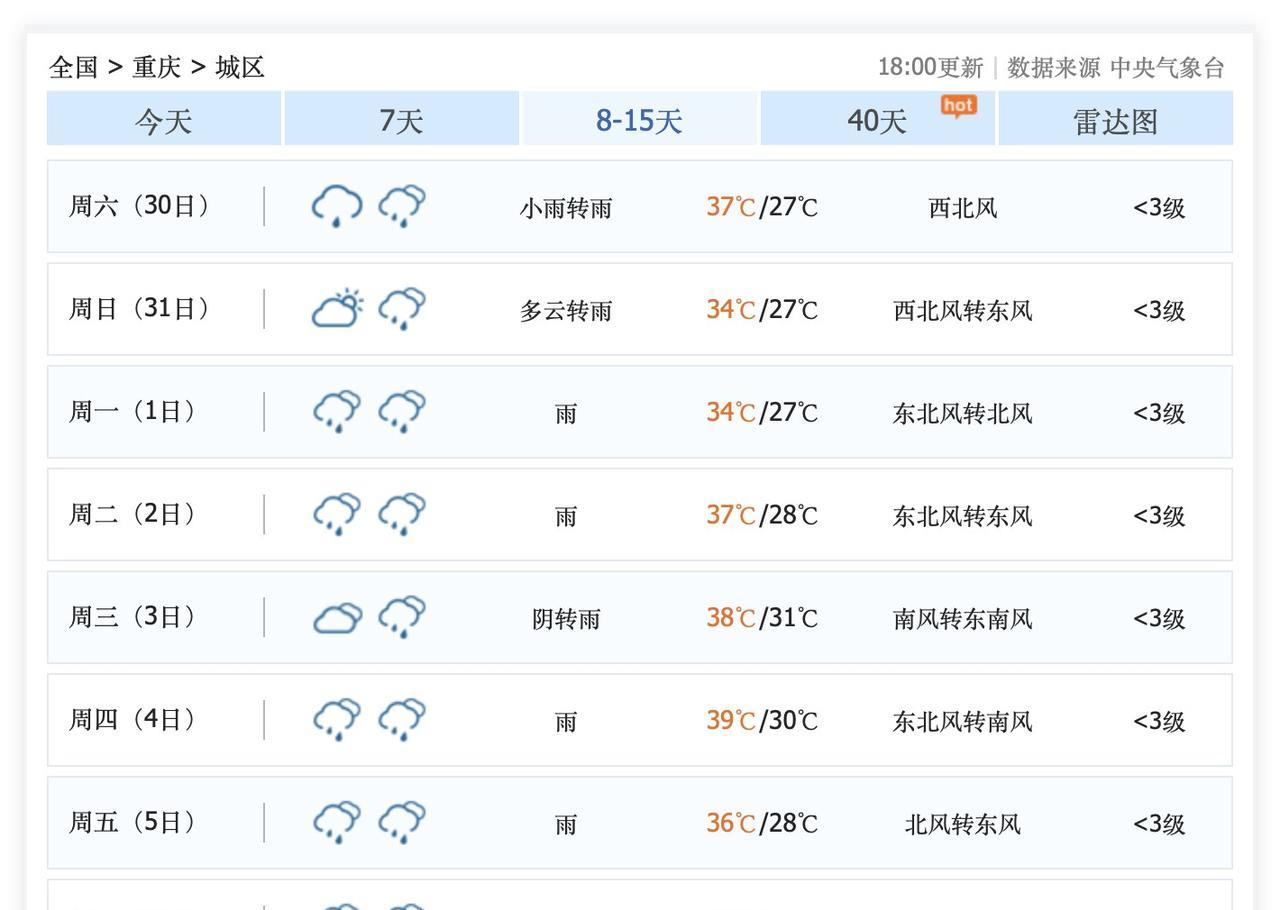The image size is (1280, 910).
Task: Click the first rain icon for 周二 2日
Action: click(337, 515)
